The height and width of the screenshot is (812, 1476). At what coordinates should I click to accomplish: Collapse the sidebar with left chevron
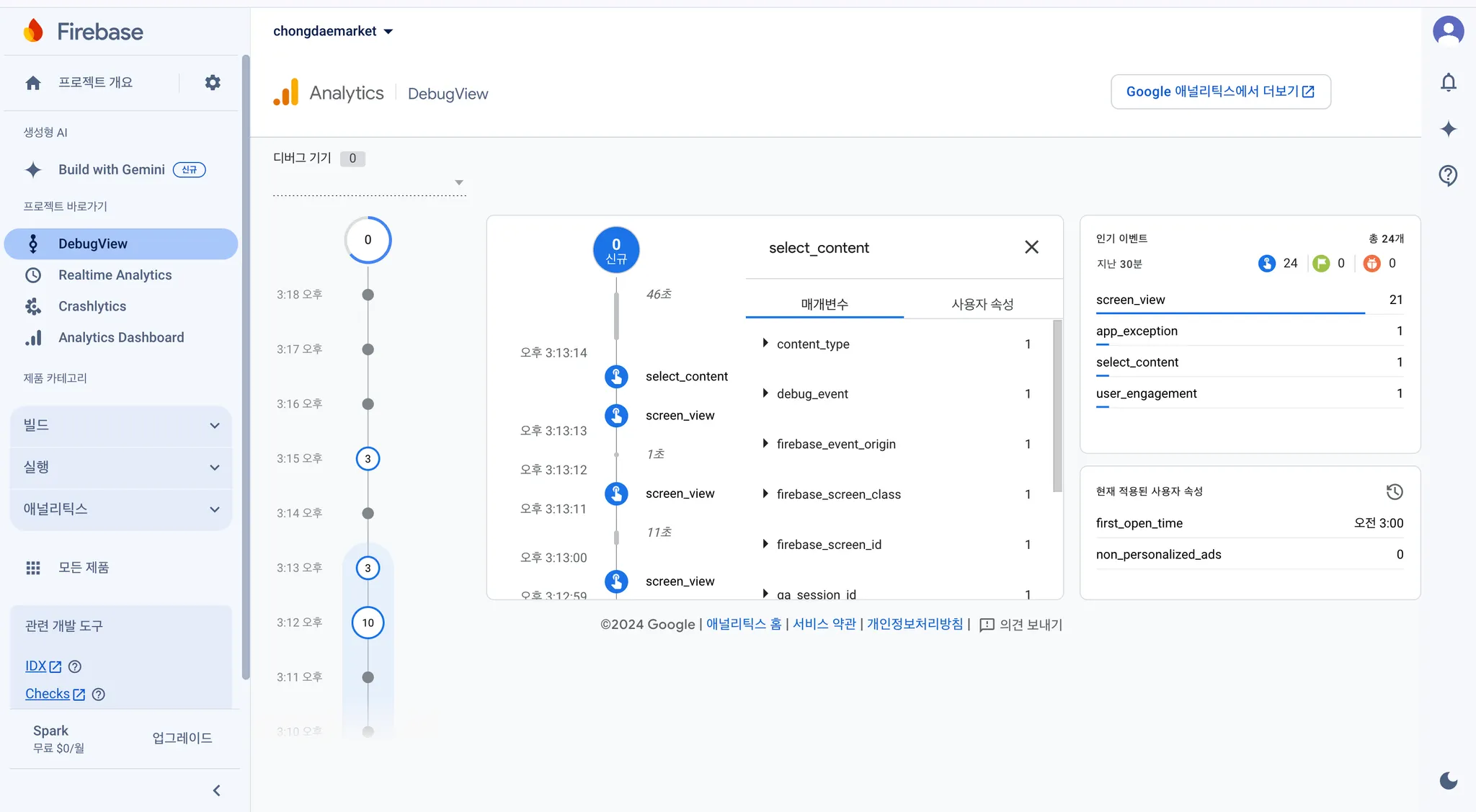[x=216, y=790]
